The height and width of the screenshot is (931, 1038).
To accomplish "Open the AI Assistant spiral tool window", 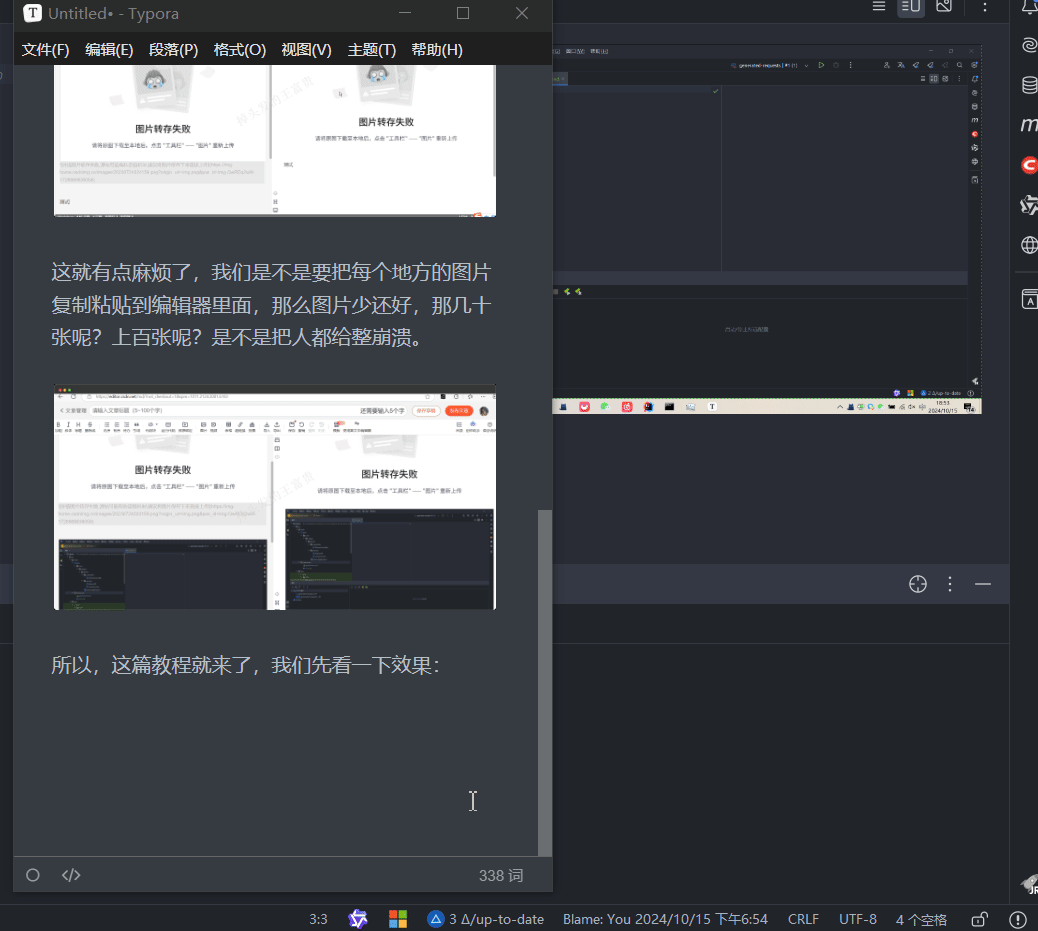I will 1029,44.
